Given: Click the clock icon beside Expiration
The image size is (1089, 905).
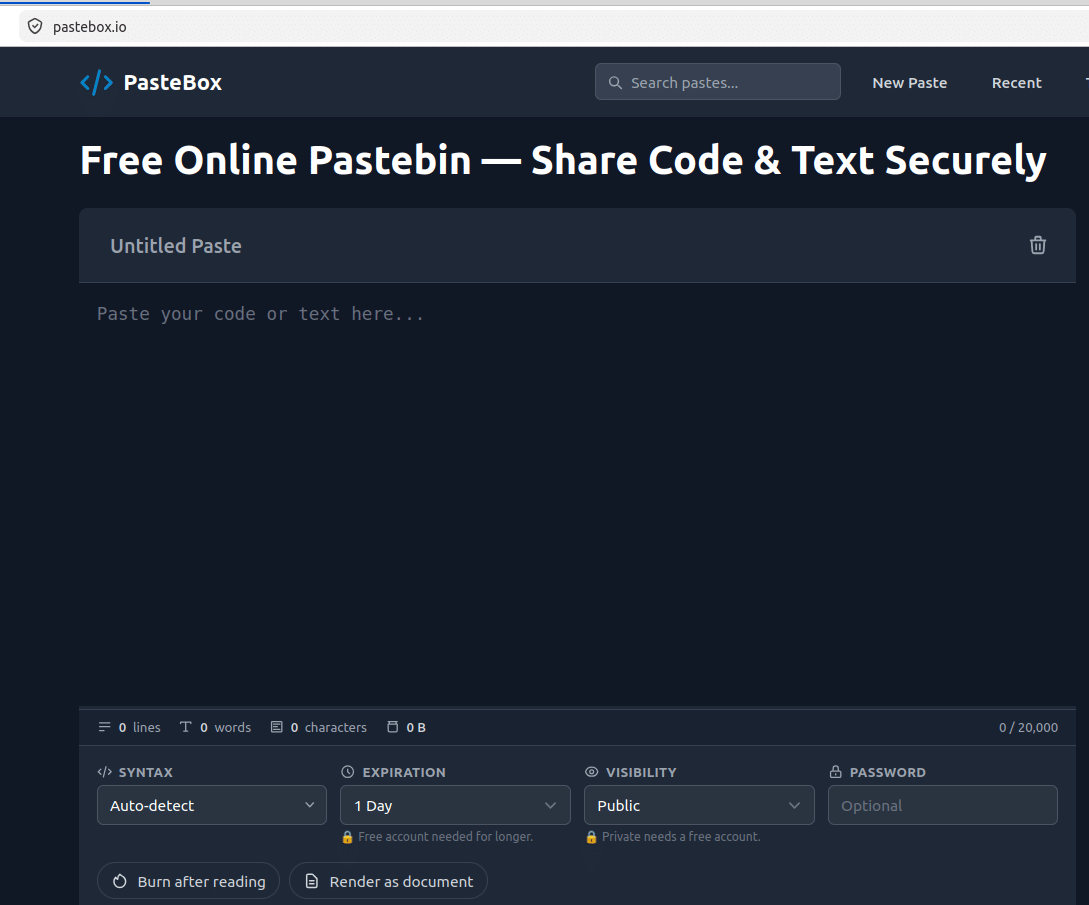Looking at the screenshot, I should click(348, 772).
